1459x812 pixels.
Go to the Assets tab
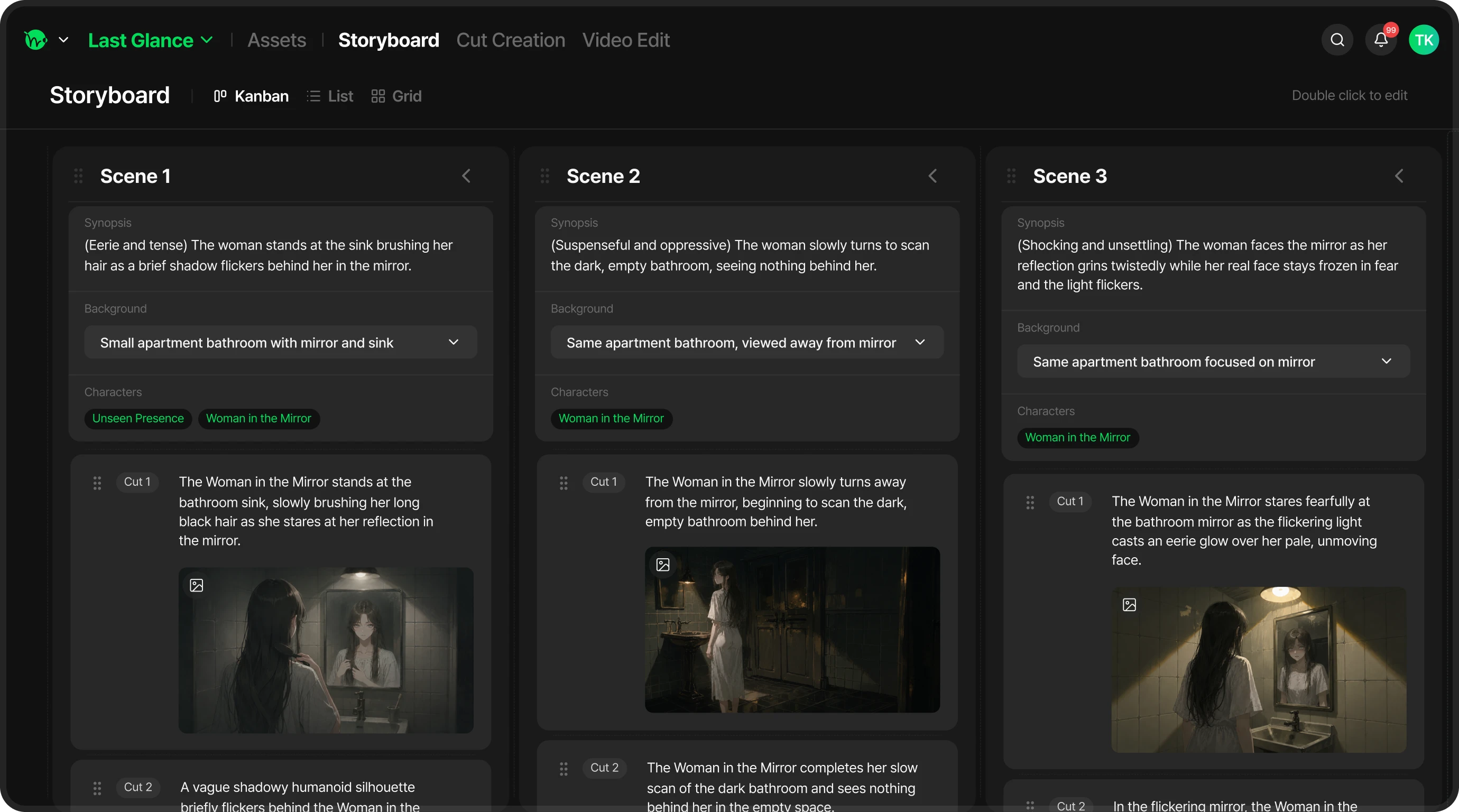[276, 40]
